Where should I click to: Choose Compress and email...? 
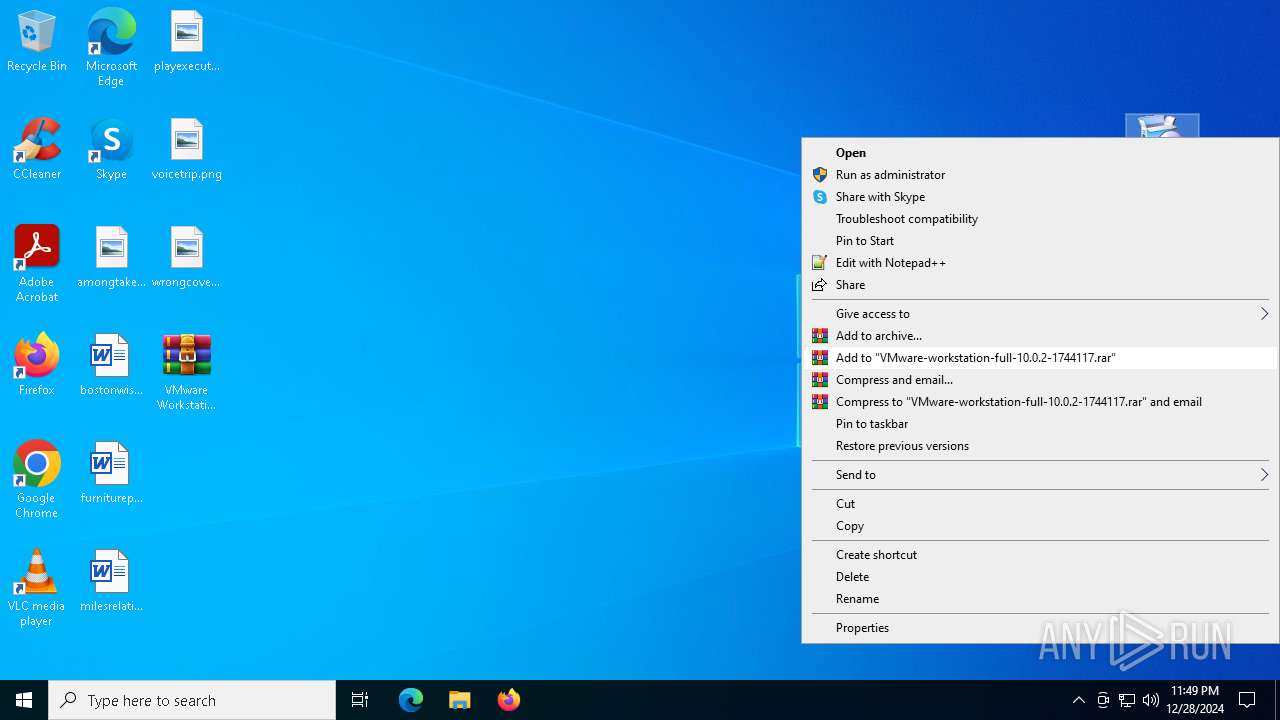point(1040,380)
